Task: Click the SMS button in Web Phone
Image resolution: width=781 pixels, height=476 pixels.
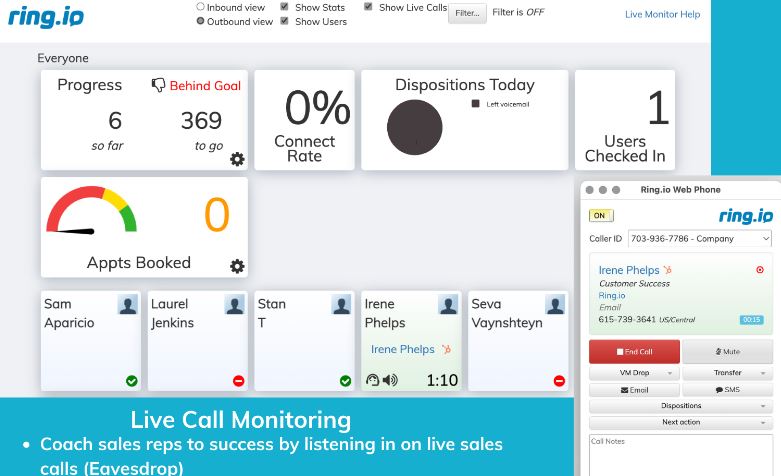Action: [728, 390]
